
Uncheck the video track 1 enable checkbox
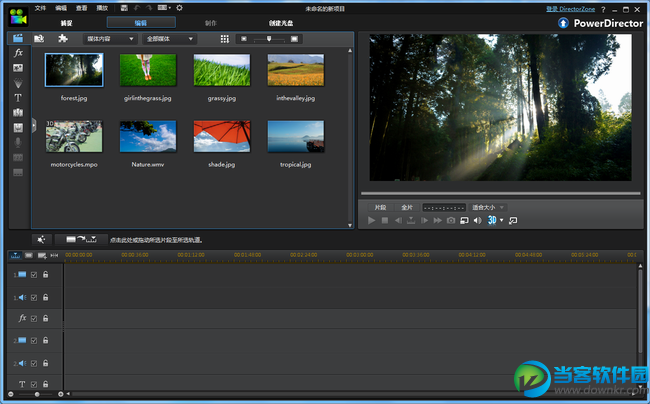pyautogui.click(x=33, y=274)
